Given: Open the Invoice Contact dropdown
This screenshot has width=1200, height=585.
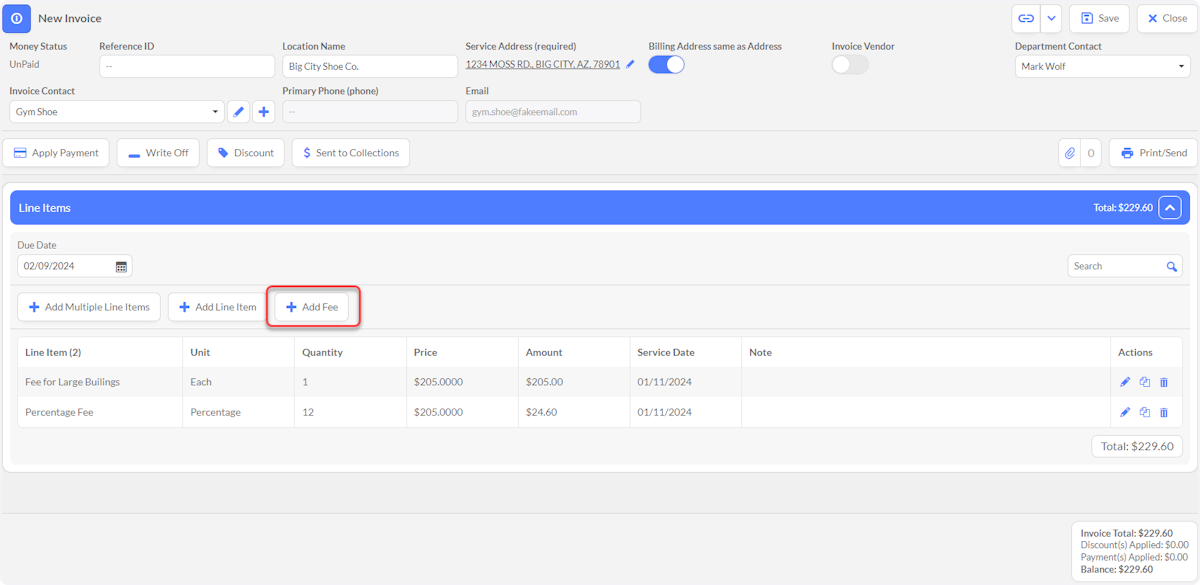Looking at the screenshot, I should tap(117, 111).
